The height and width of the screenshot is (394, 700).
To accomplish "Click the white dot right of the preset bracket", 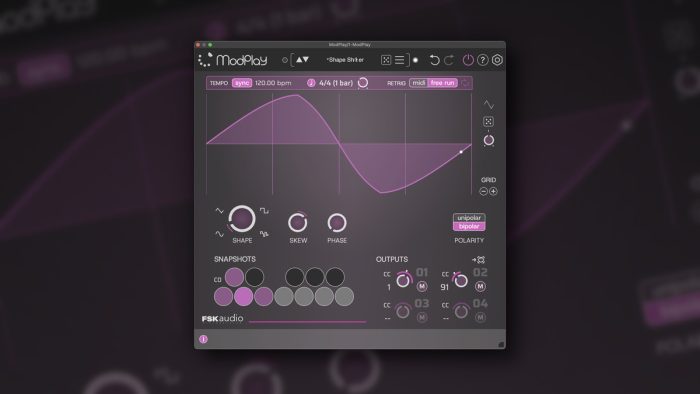I will [416, 60].
